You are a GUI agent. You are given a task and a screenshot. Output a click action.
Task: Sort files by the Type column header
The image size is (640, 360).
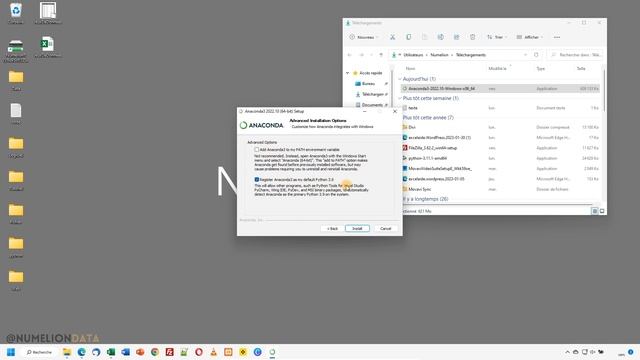541,69
